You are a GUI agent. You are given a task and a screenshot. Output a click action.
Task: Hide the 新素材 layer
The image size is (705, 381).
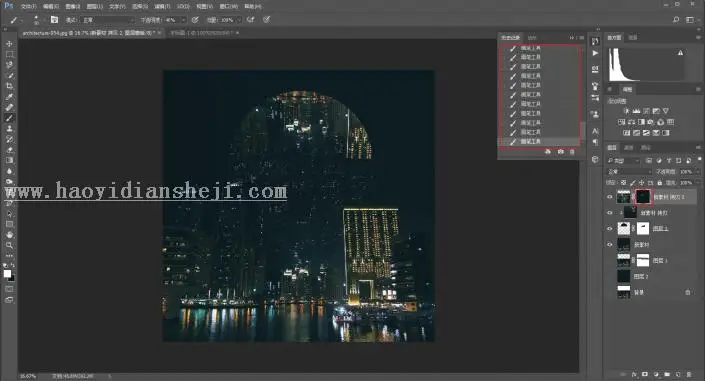[x=610, y=245]
